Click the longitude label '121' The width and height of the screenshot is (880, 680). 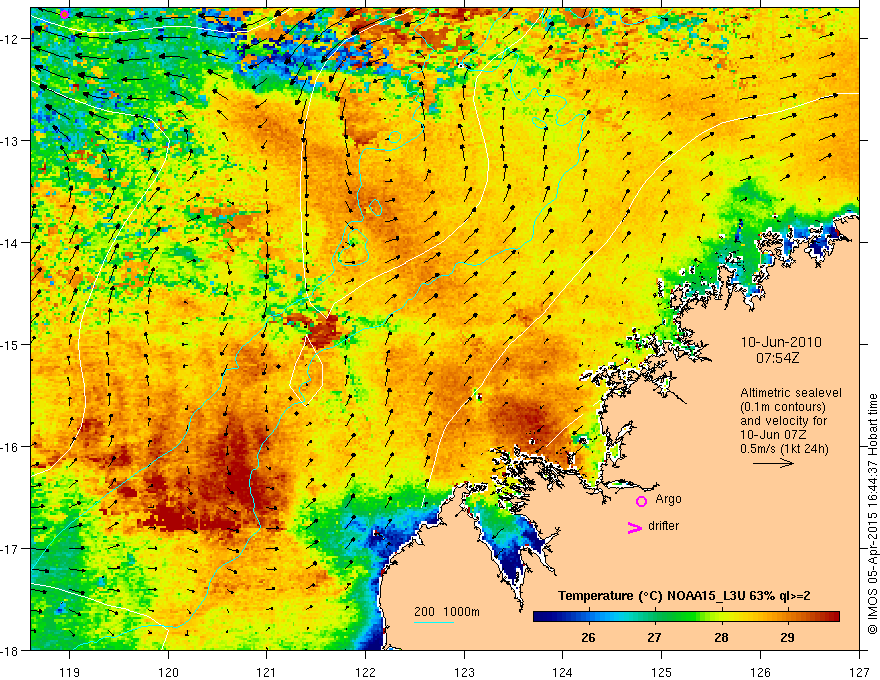point(266,672)
